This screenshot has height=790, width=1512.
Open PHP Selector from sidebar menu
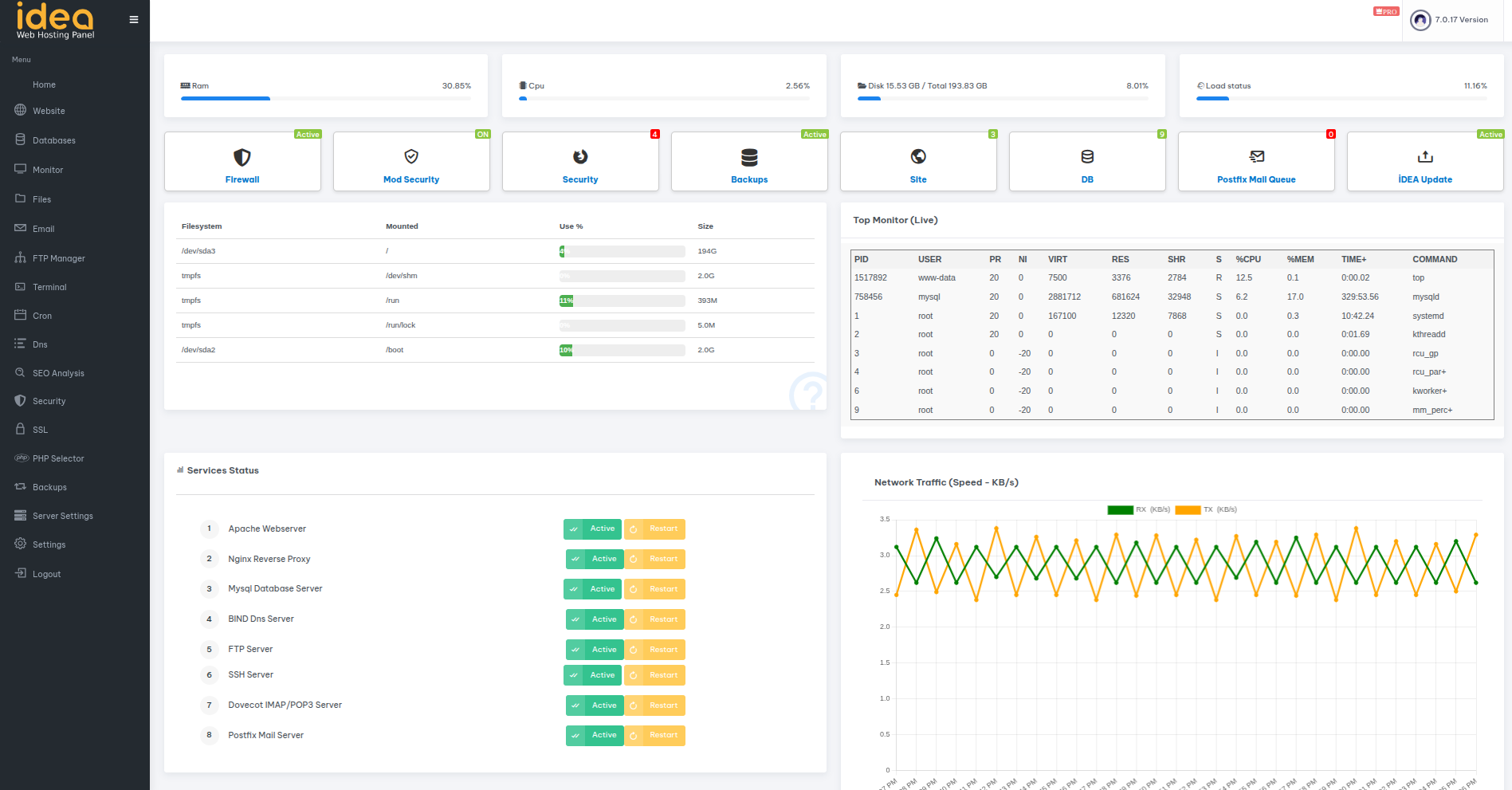click(x=58, y=459)
